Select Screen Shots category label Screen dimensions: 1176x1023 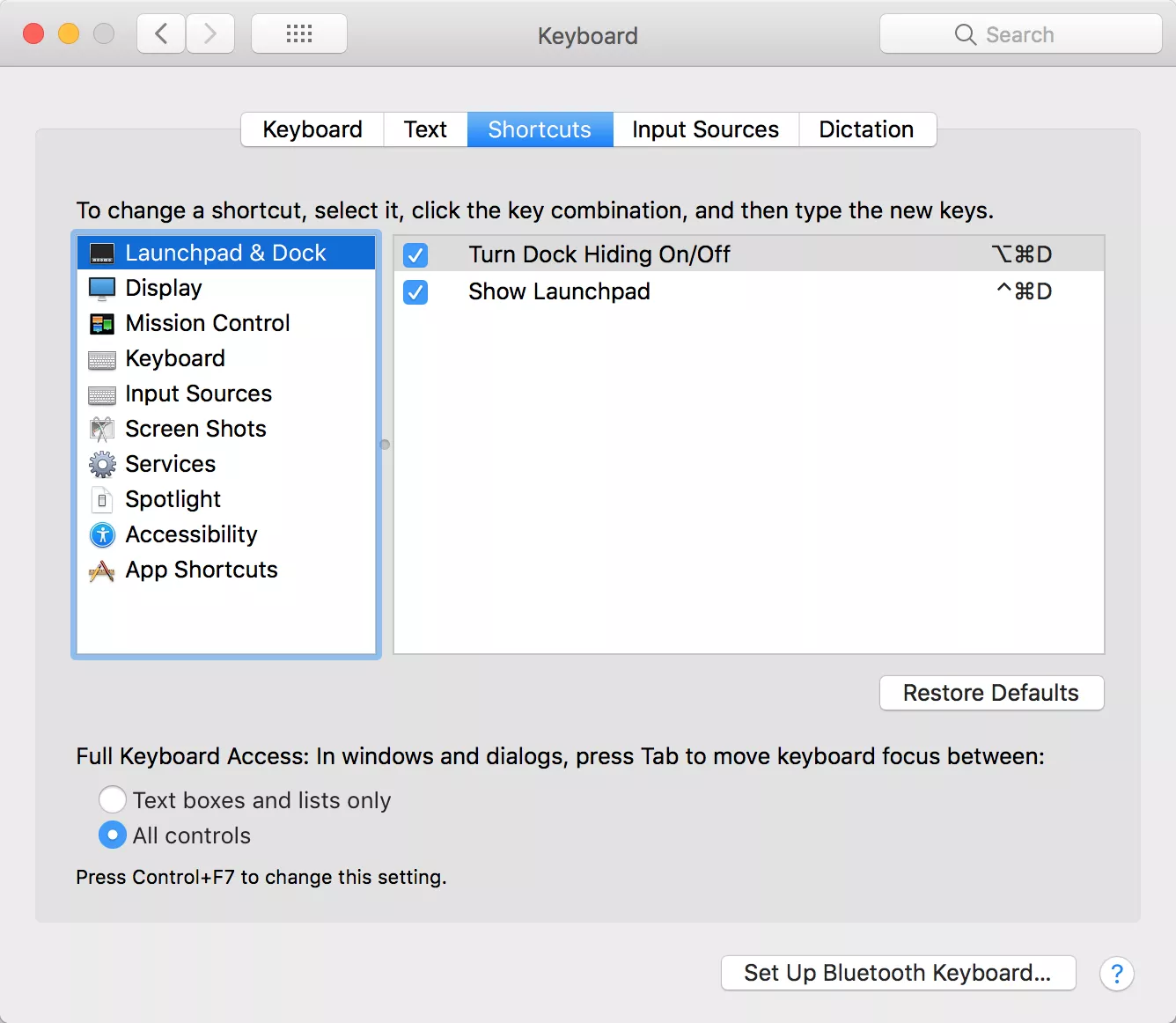click(195, 429)
